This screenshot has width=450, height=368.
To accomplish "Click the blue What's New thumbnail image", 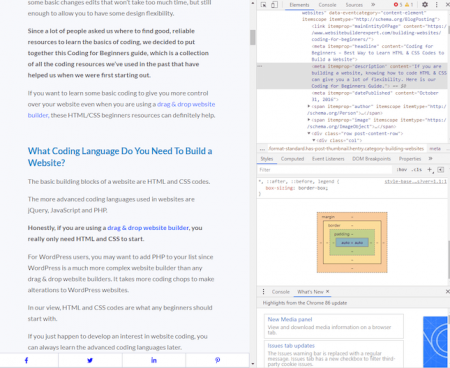I will coord(435,342).
